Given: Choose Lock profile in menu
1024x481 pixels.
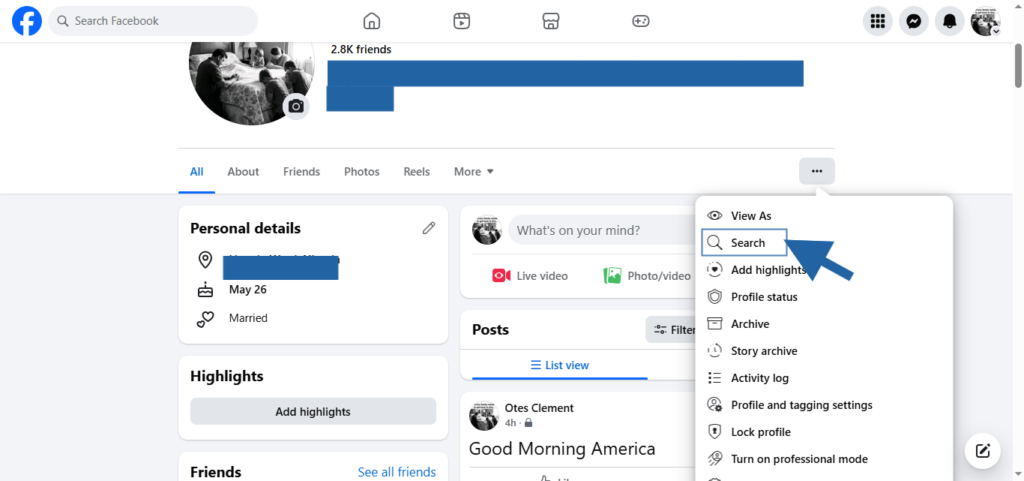Looking at the screenshot, I should [760, 432].
